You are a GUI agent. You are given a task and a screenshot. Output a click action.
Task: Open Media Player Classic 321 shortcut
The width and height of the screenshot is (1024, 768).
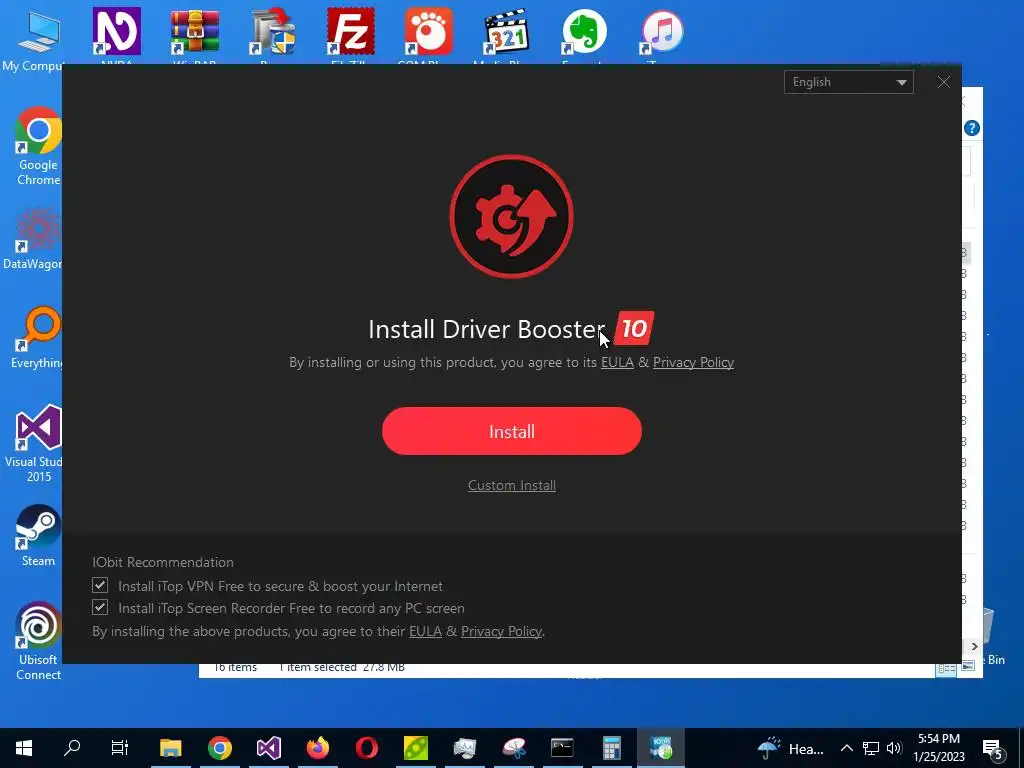[x=506, y=35]
